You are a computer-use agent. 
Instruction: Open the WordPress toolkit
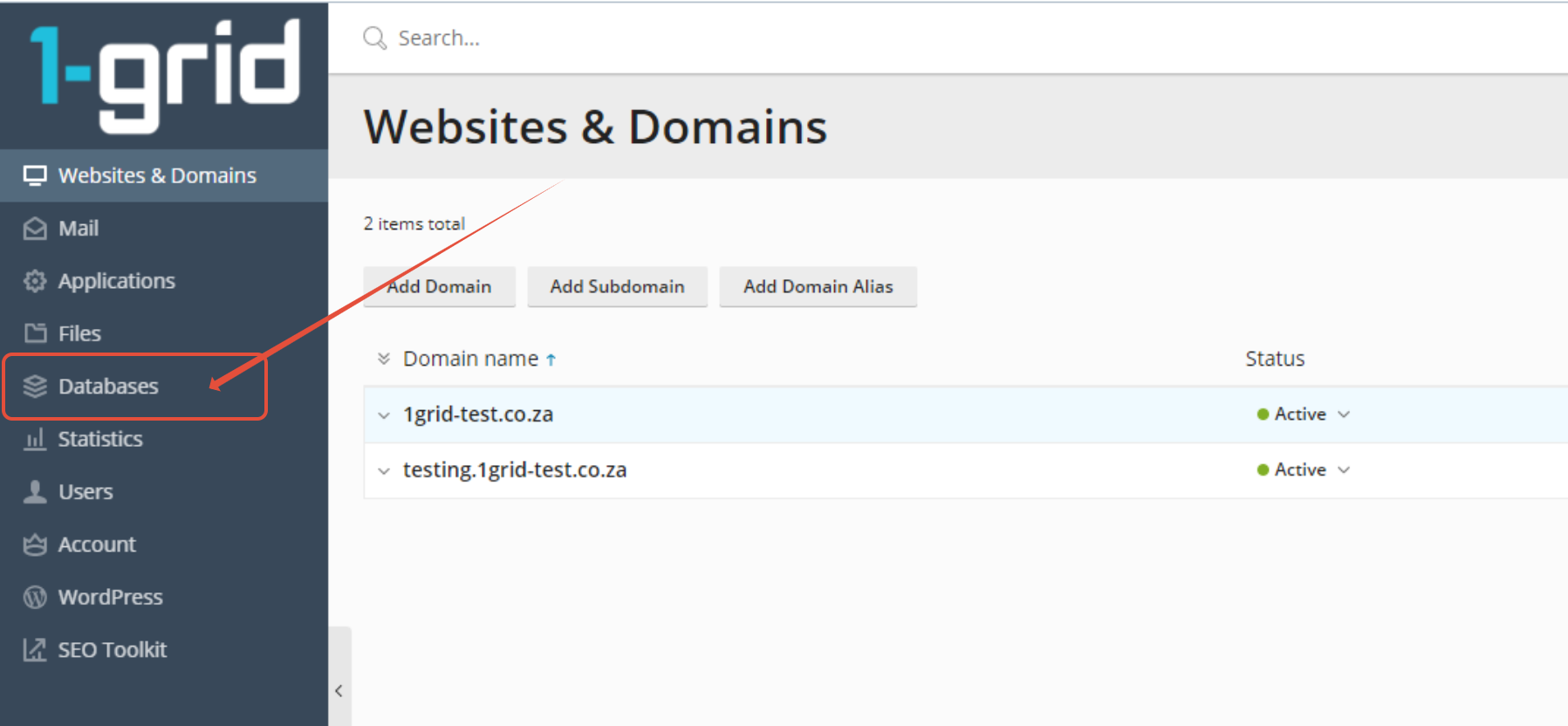pyautogui.click(x=164, y=597)
